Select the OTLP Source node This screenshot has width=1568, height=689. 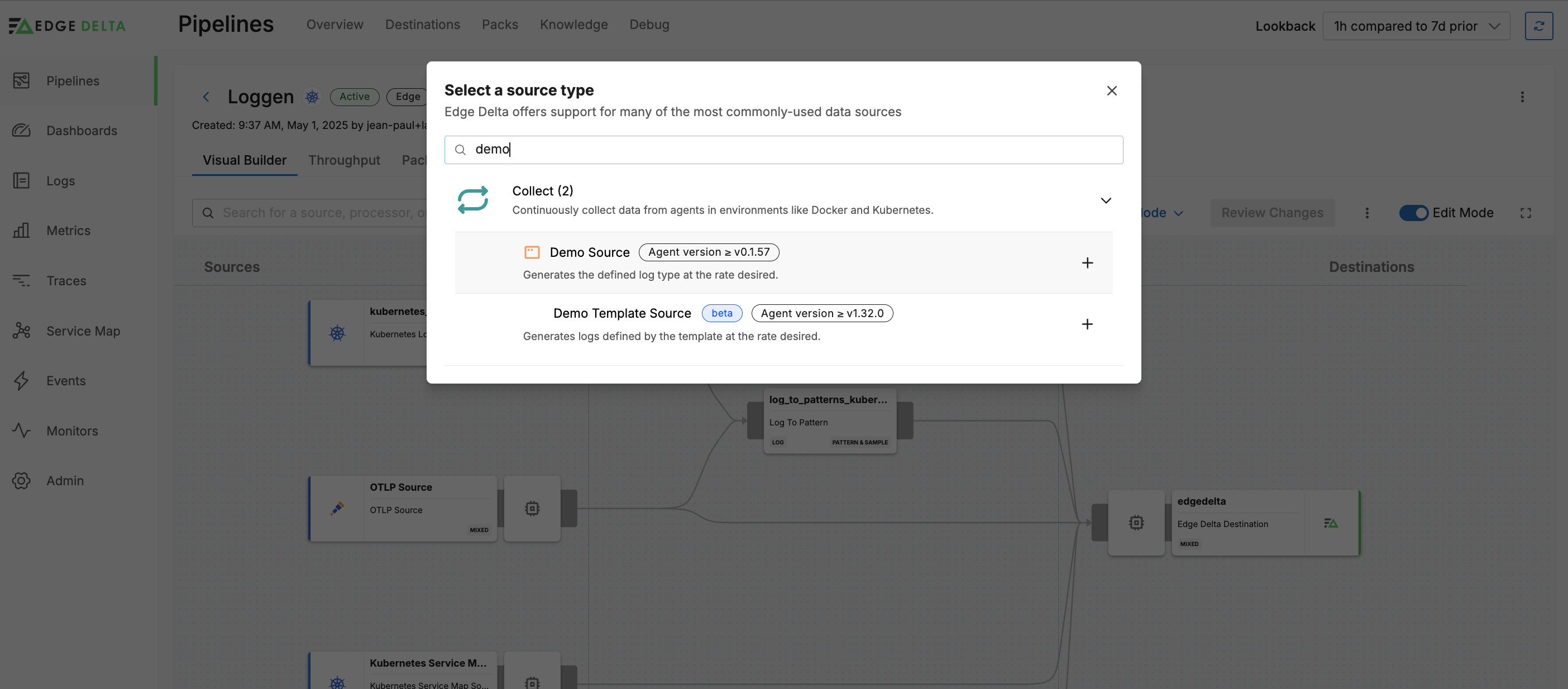403,508
